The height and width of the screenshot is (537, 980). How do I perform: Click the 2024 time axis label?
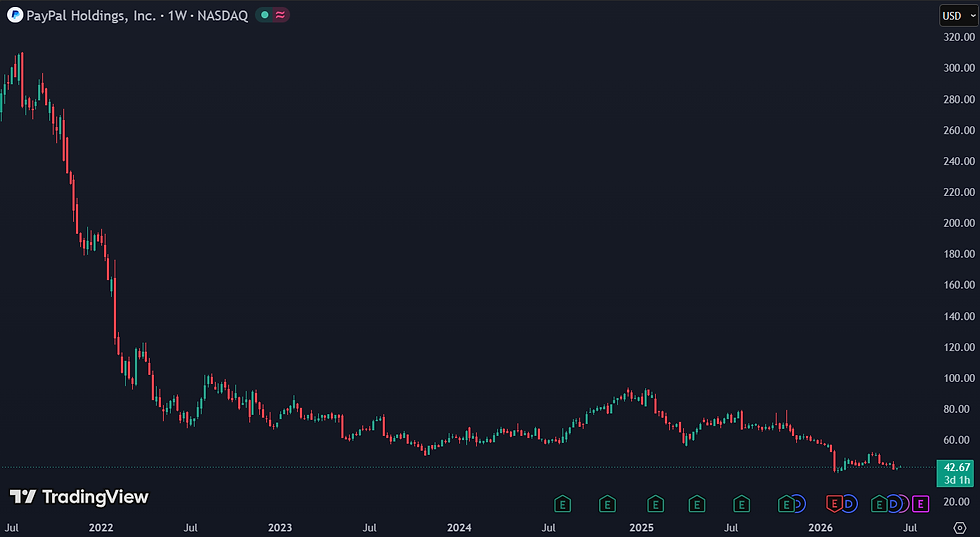point(459,528)
